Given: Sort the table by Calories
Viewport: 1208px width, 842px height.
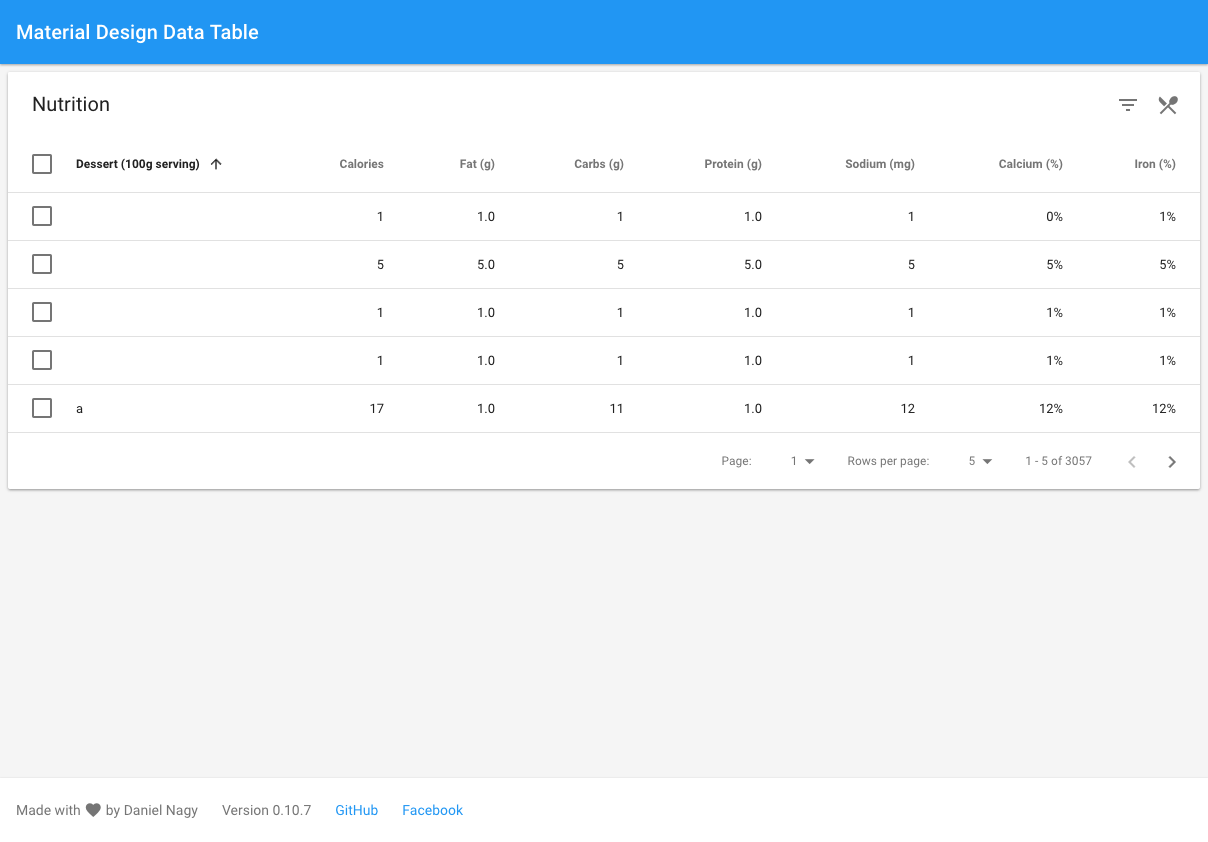Looking at the screenshot, I should [x=361, y=163].
